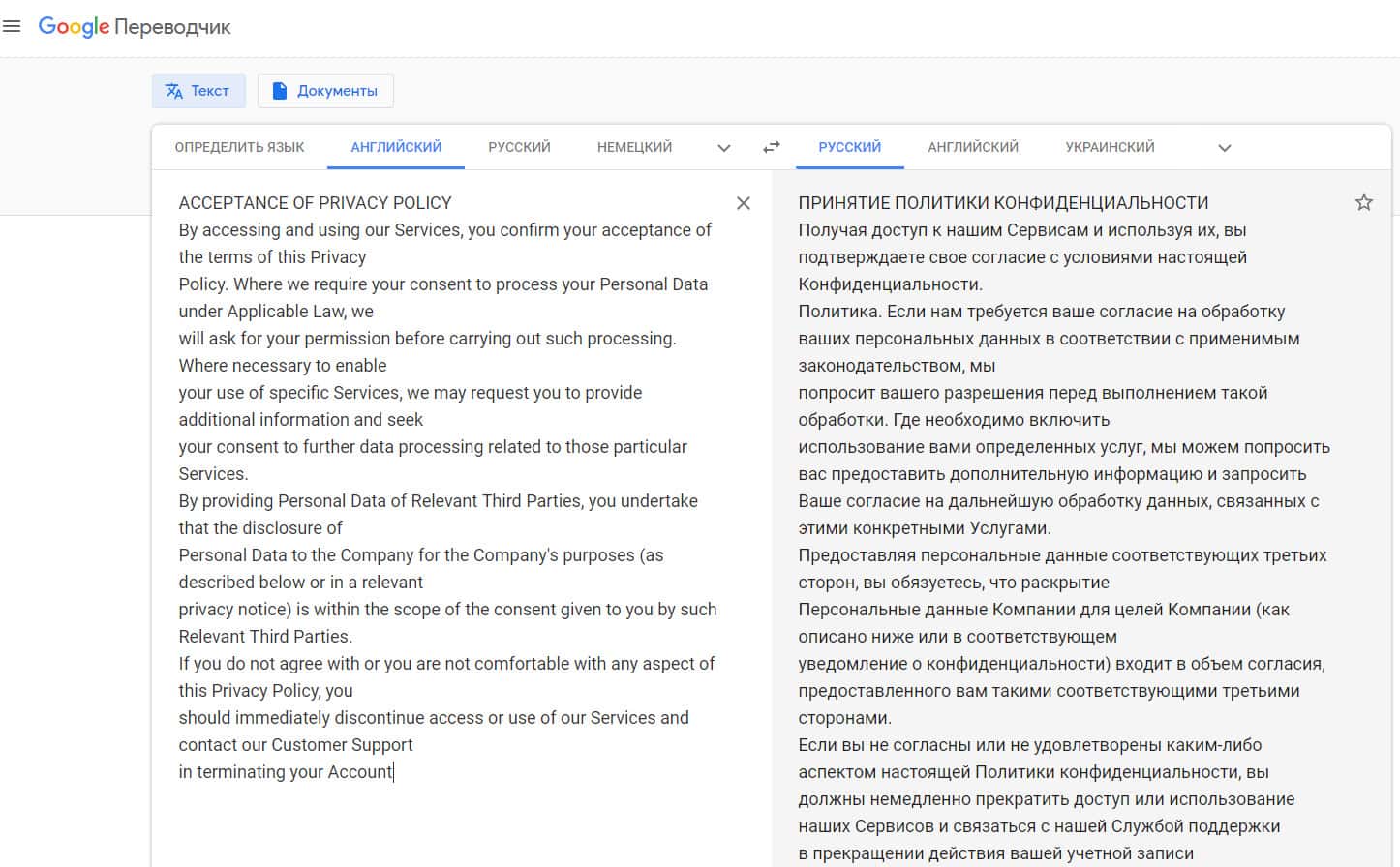Expand more source languages dropdown
Screen dimensions: 1400x867
pos(724,148)
